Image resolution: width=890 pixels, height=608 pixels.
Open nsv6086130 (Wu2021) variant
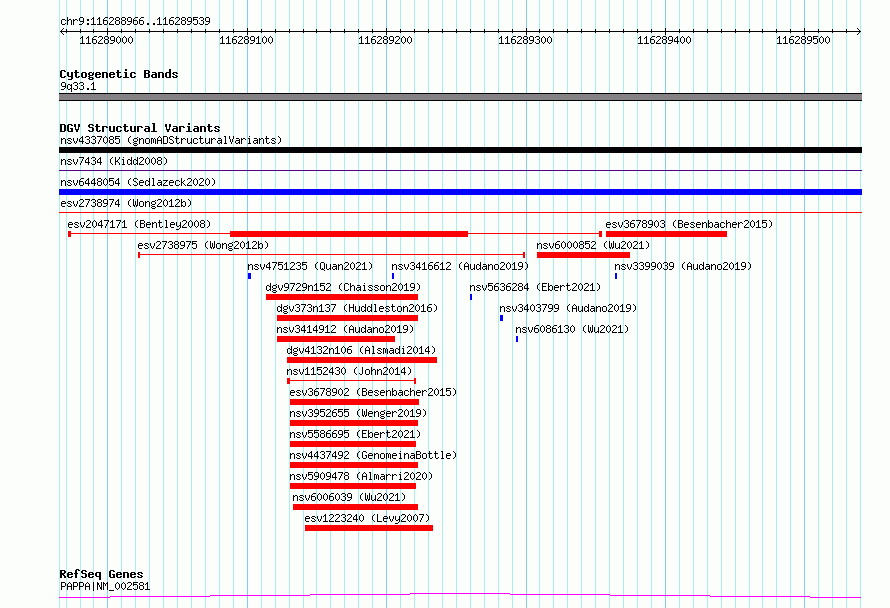click(x=572, y=329)
